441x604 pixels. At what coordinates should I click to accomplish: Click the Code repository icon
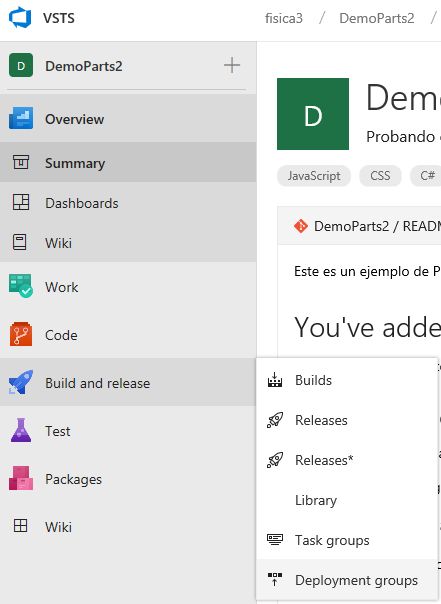pos(21,334)
